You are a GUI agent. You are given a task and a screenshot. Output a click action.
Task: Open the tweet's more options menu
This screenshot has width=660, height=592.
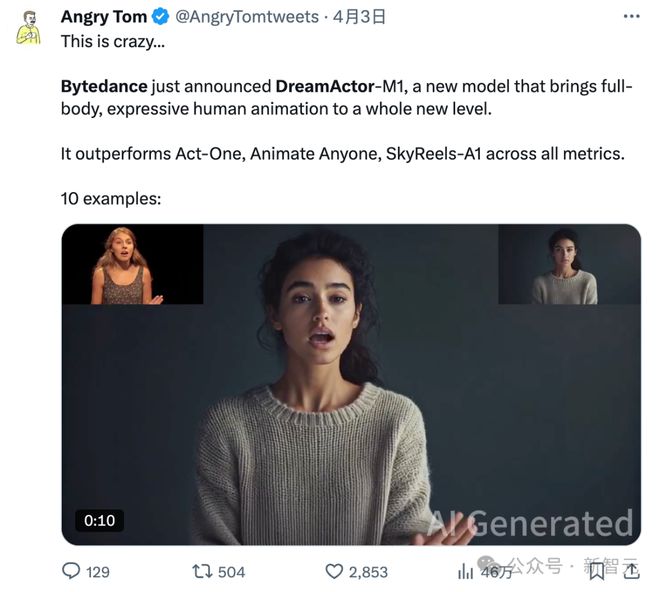(x=631, y=17)
